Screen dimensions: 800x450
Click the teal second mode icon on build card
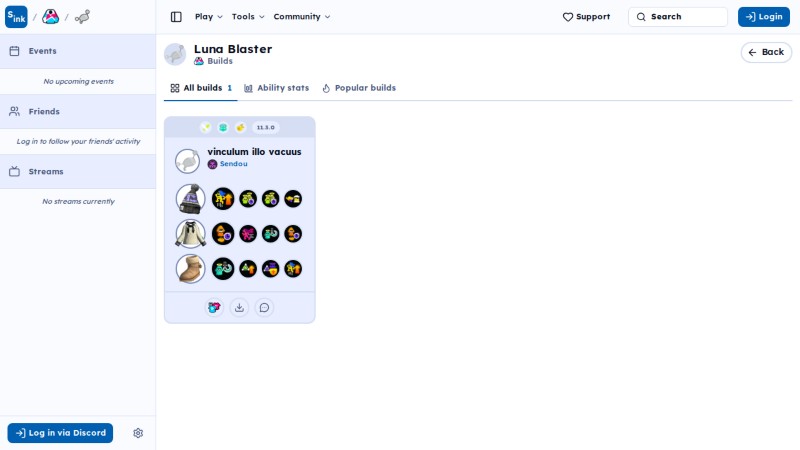(x=223, y=128)
